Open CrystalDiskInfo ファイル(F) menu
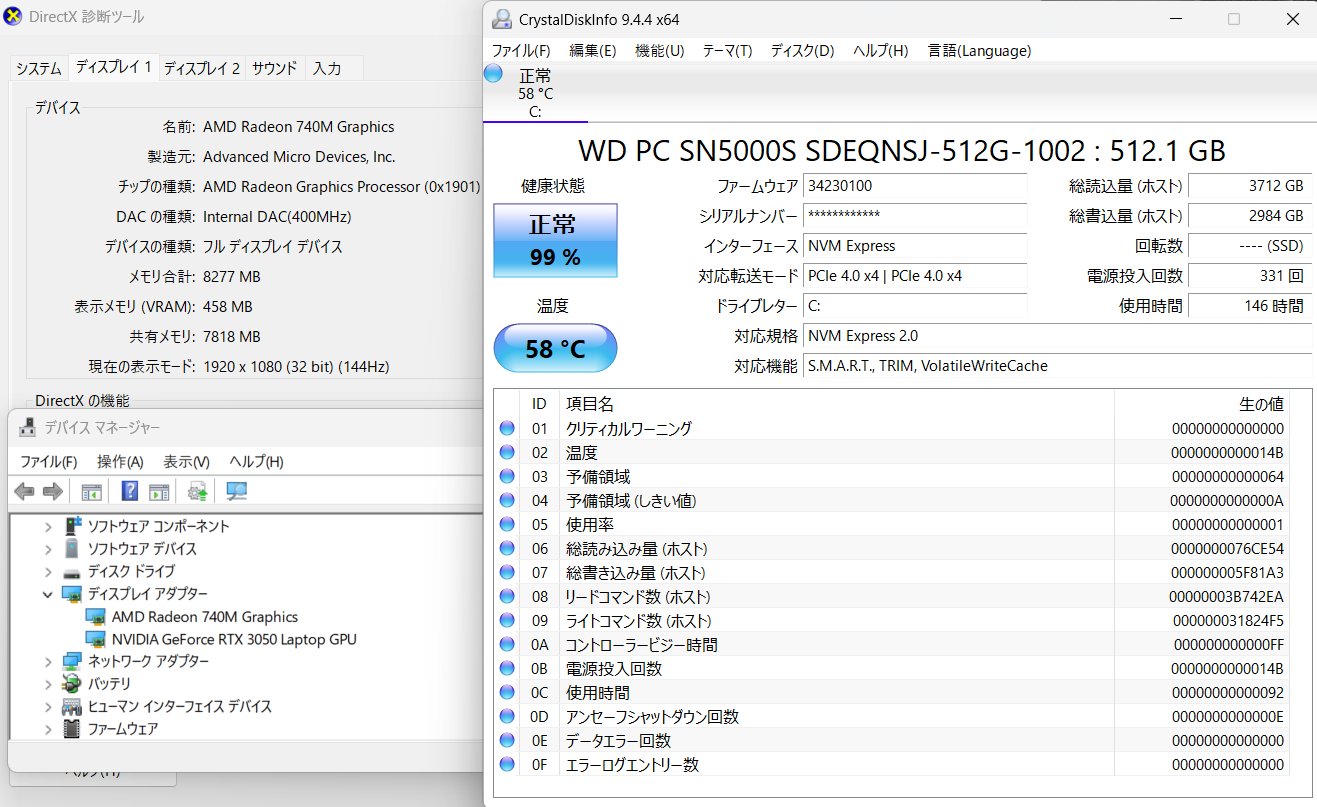Screen dimensions: 1317x807 pyautogui.click(x=521, y=50)
